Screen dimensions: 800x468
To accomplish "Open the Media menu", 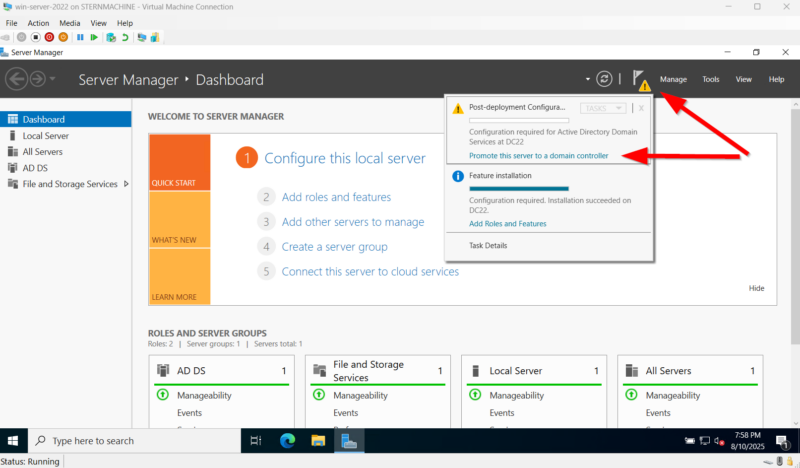I will 69,23.
